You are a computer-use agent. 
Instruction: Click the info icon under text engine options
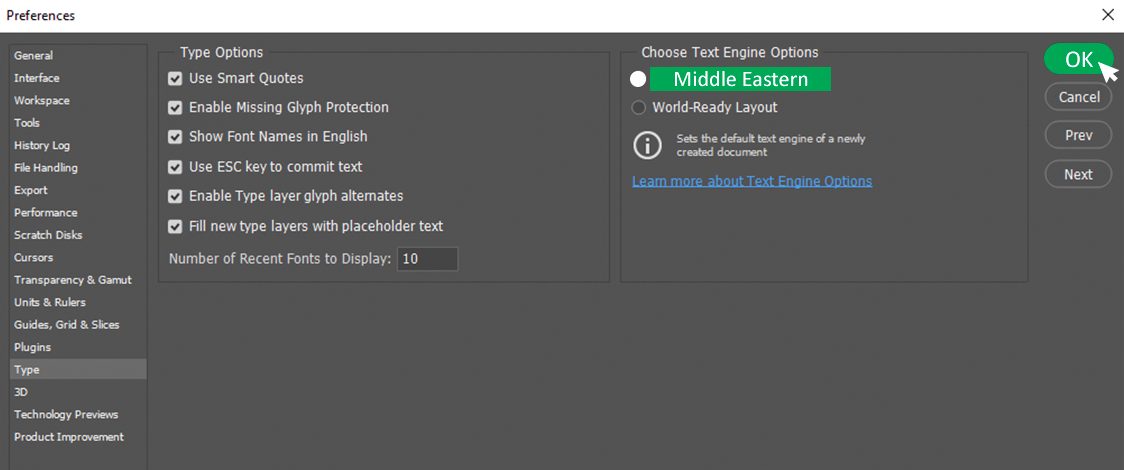click(x=647, y=145)
